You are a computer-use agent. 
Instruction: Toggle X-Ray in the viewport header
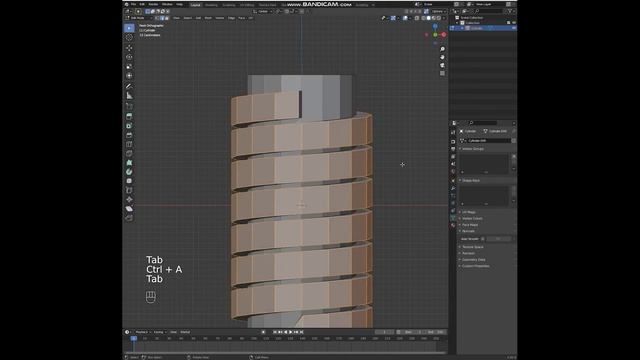(417, 18)
